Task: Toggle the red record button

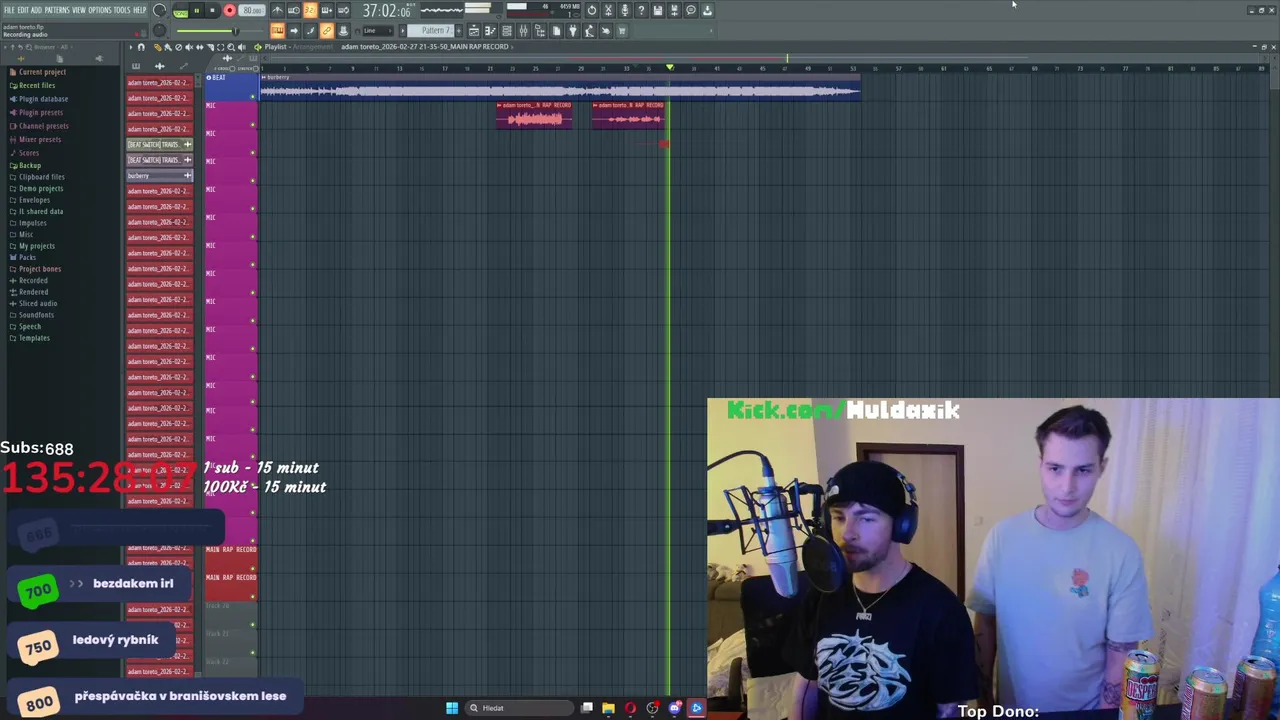Action: (229, 10)
